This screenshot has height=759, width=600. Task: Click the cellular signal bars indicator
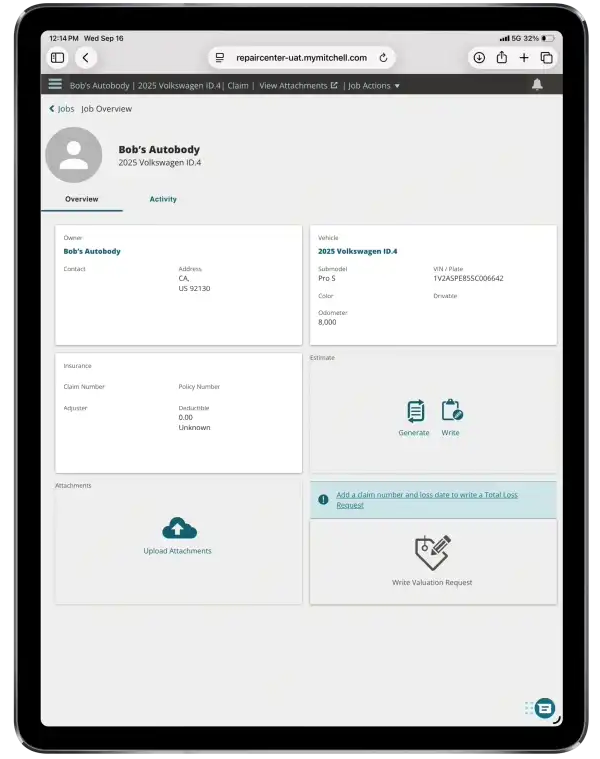(505, 38)
